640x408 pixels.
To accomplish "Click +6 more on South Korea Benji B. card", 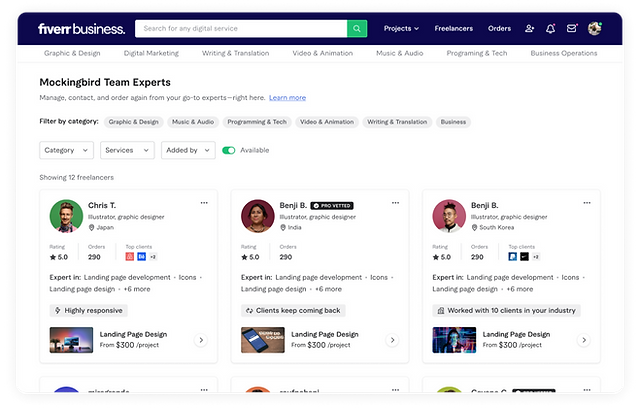I will click(520, 289).
